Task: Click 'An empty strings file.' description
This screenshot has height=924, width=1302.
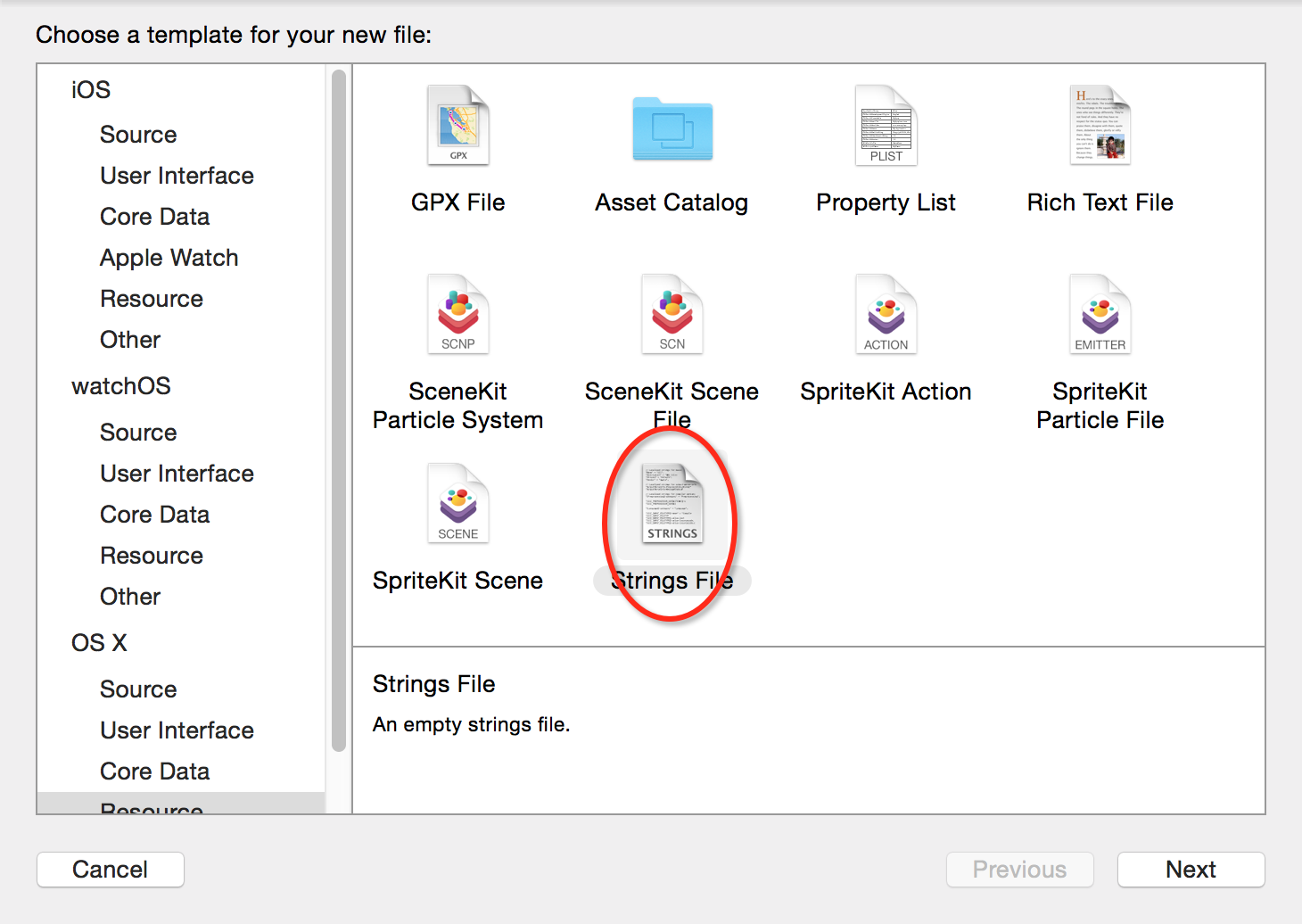Action: coord(471,724)
